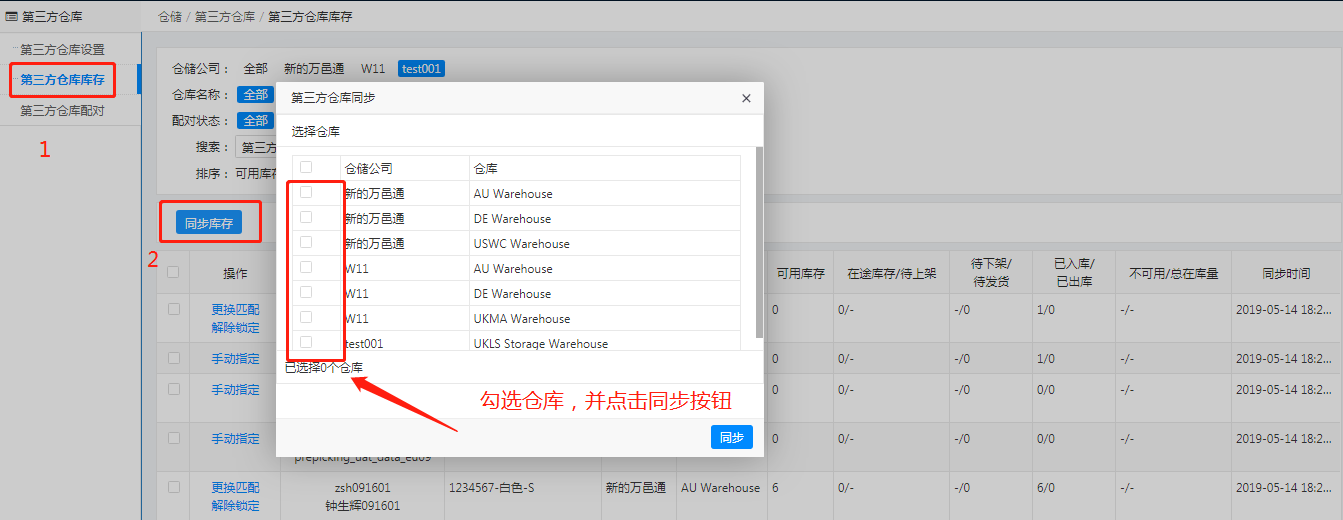Check the 新的万邑通 AU Warehouse checkbox
1343x520 pixels.
[x=306, y=193]
